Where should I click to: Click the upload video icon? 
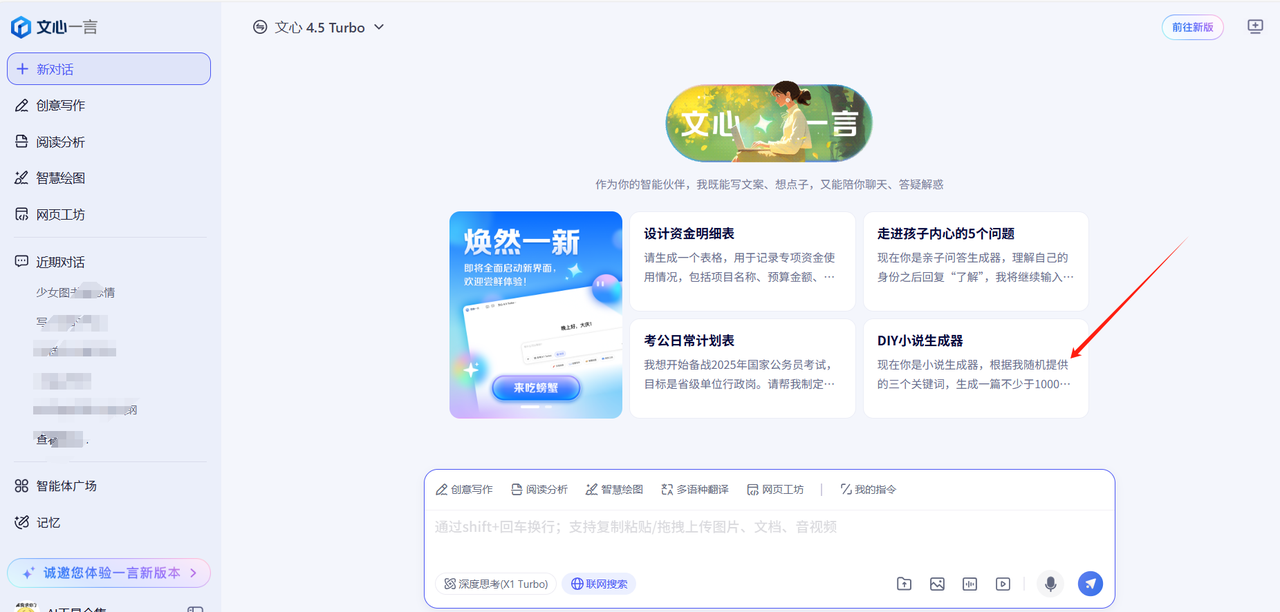[1002, 584]
